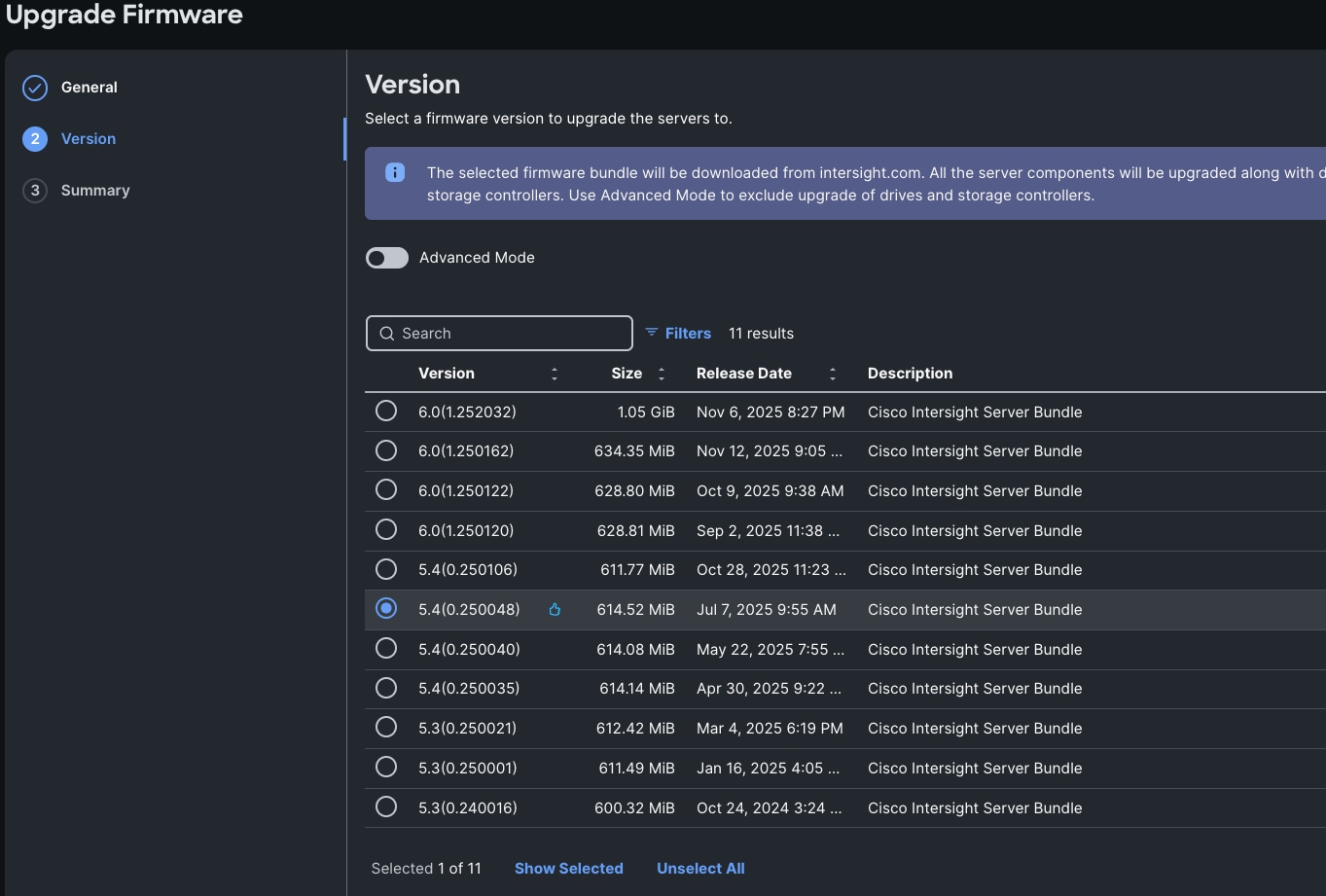Open the Summary wizard step

coord(95,191)
